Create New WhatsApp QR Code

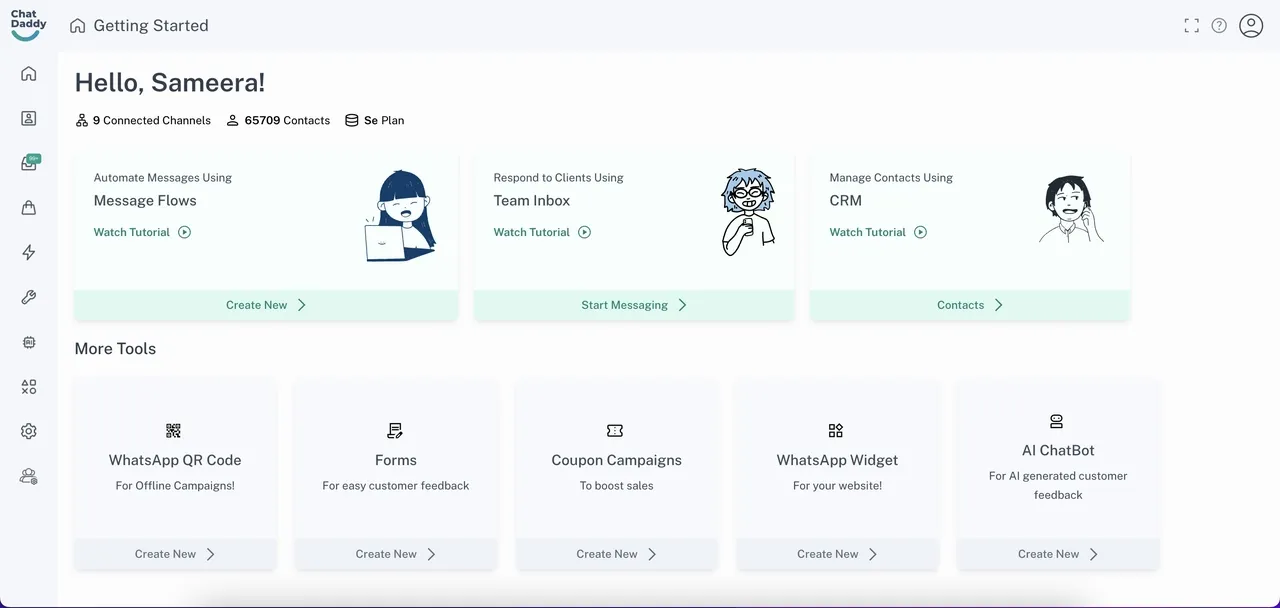175,554
